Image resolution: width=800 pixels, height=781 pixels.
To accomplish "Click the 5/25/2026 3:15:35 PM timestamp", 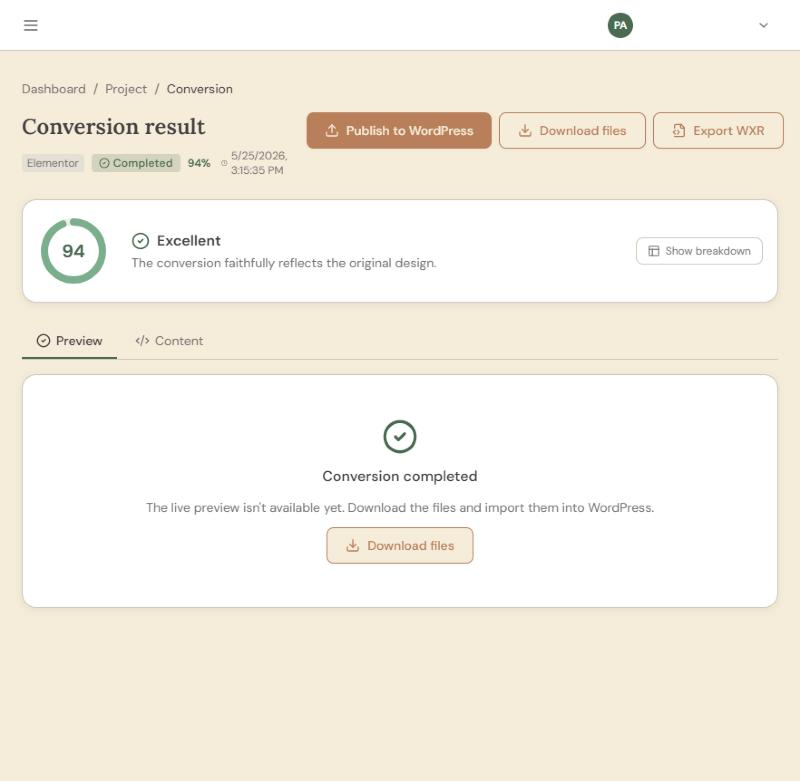I will (x=259, y=163).
